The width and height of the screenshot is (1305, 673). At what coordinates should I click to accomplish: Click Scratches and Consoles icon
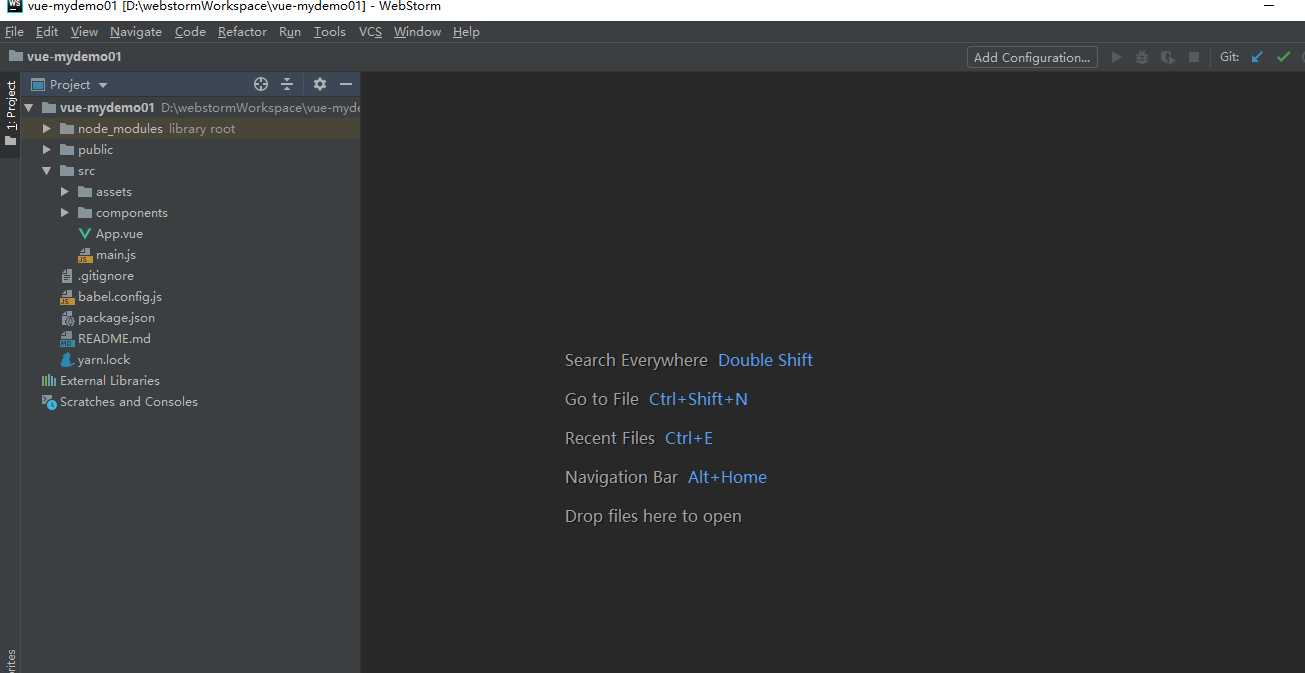pyautogui.click(x=49, y=402)
